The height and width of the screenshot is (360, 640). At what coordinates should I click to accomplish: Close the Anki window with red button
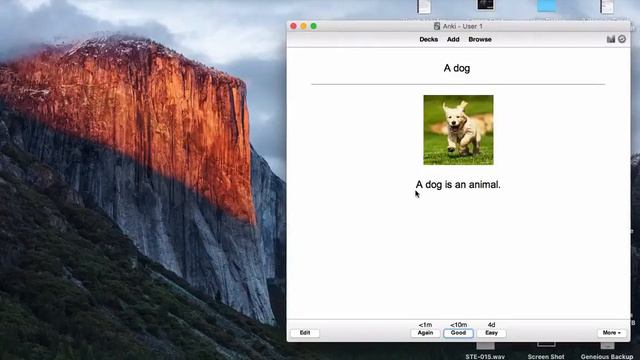point(293,26)
